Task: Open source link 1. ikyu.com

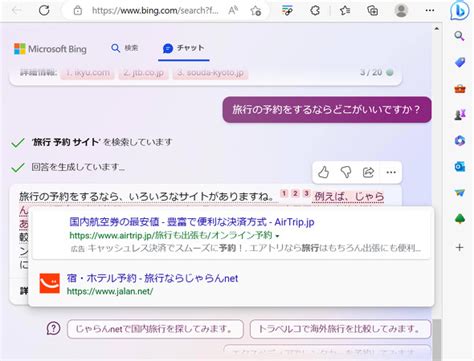Action: (88, 72)
